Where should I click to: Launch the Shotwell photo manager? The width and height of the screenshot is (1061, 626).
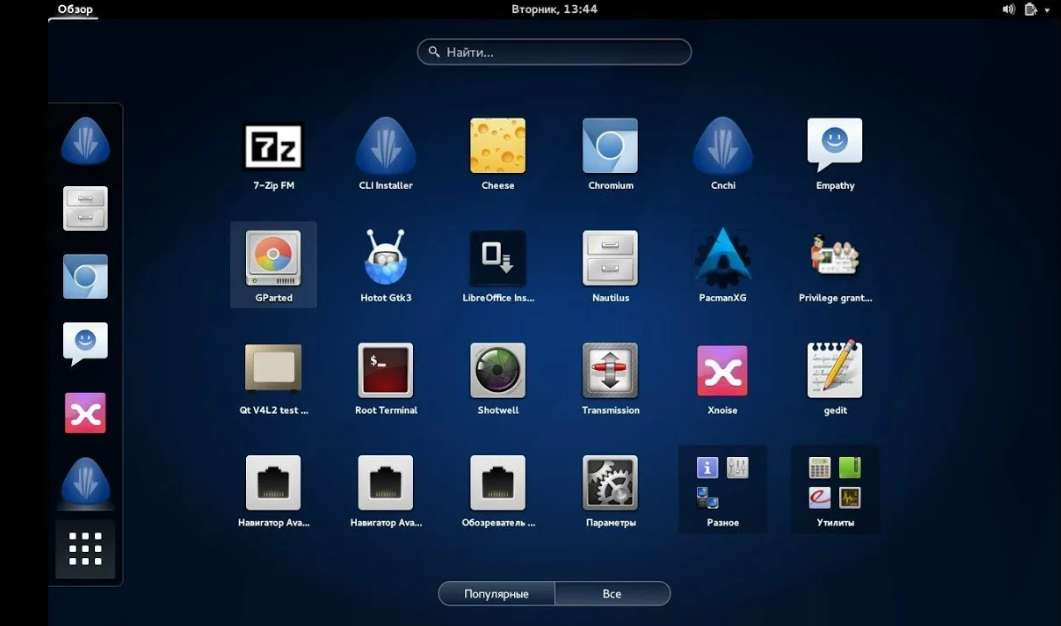(x=497, y=370)
